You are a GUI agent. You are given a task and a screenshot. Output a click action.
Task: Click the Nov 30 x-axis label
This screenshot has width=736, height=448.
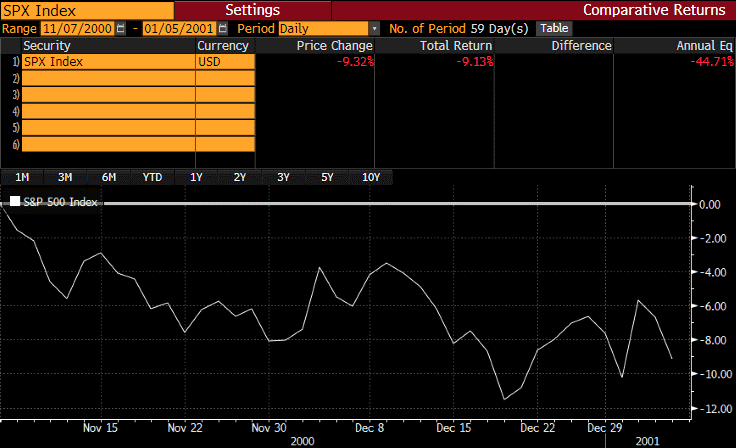tap(269, 428)
